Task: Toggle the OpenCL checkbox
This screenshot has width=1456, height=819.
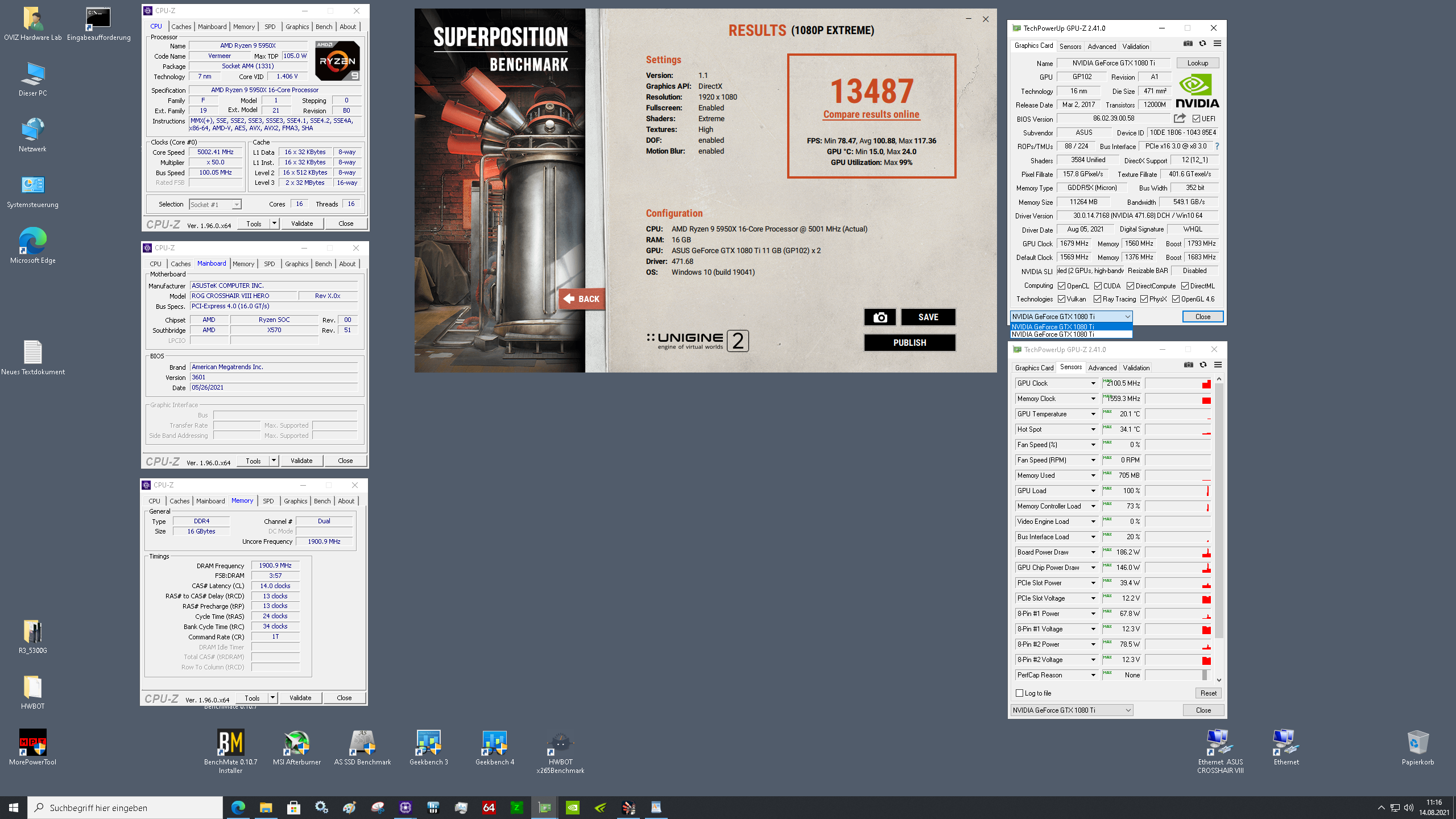Action: (x=1061, y=286)
